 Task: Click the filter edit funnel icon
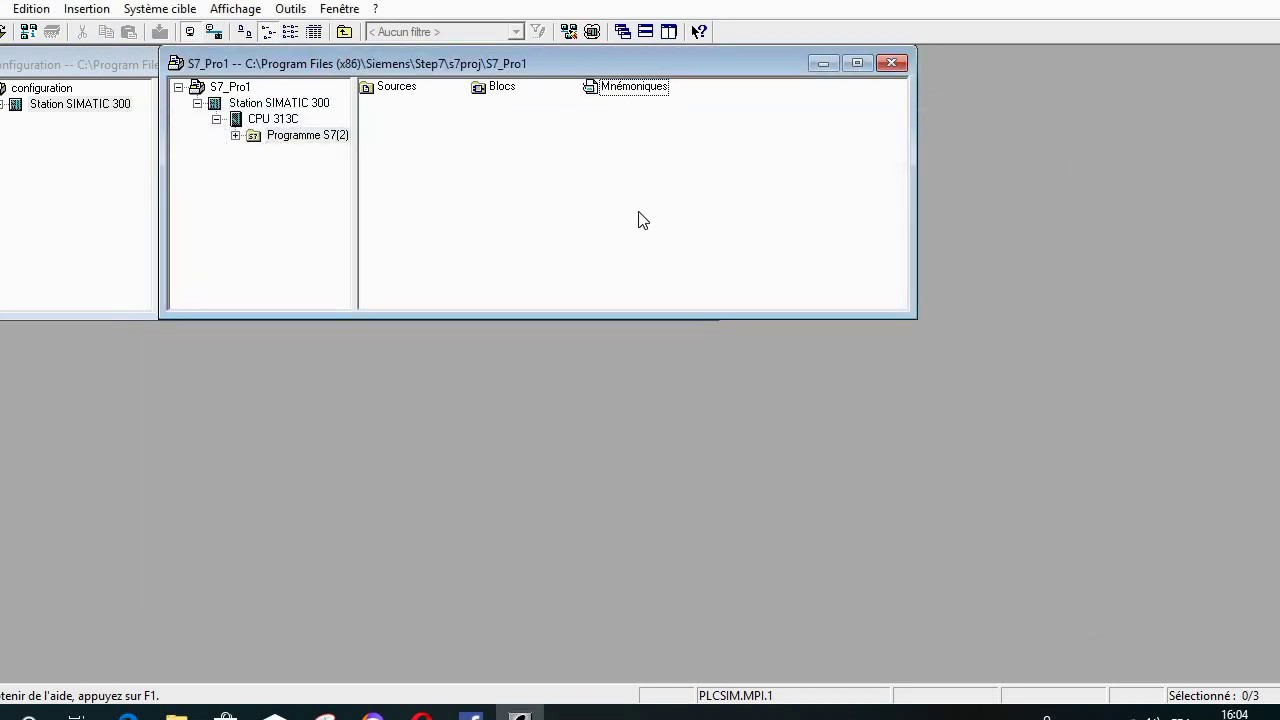coord(538,32)
